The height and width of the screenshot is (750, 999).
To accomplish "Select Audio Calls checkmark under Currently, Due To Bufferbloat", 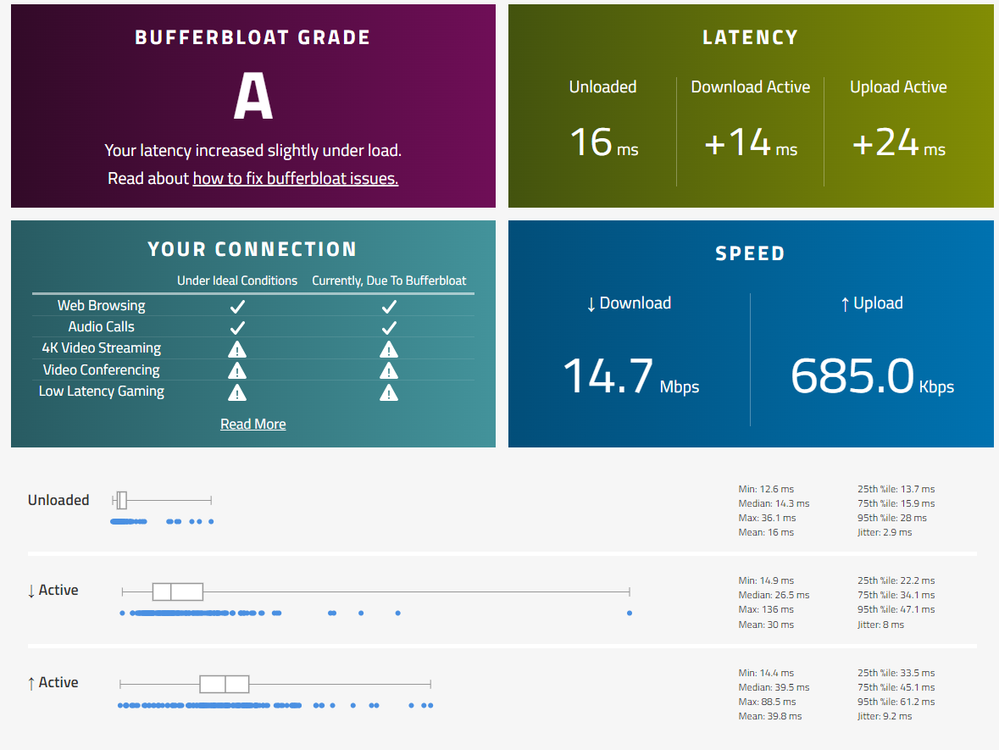I will coord(389,328).
